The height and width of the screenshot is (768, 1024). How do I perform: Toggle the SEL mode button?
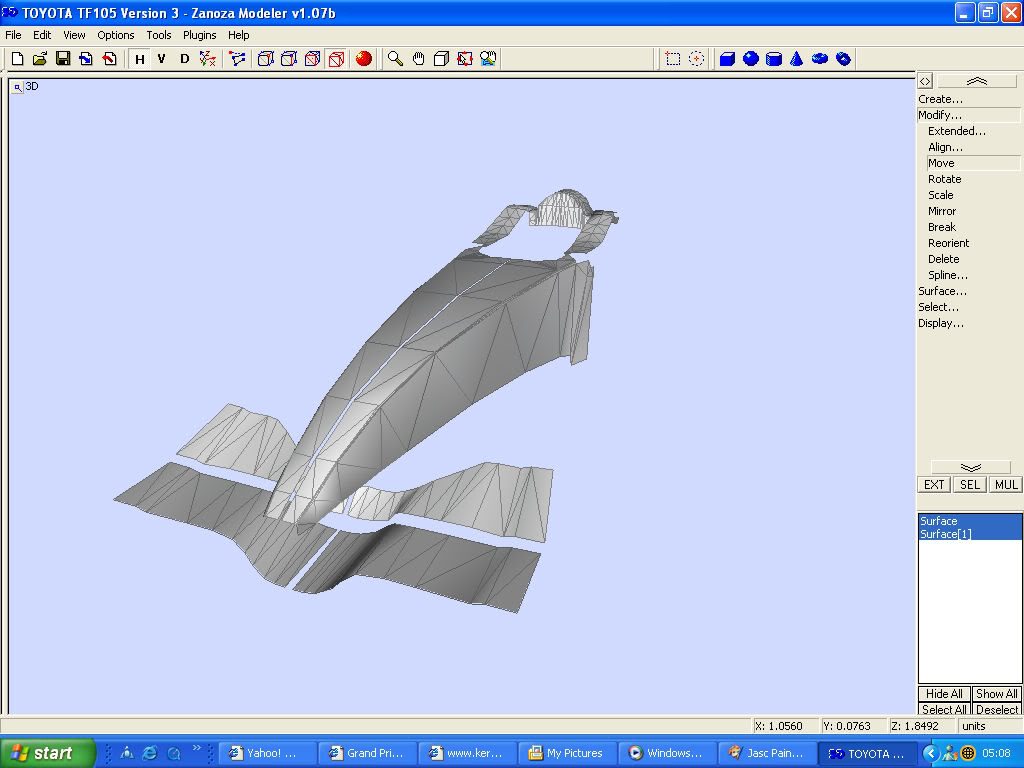click(x=969, y=485)
